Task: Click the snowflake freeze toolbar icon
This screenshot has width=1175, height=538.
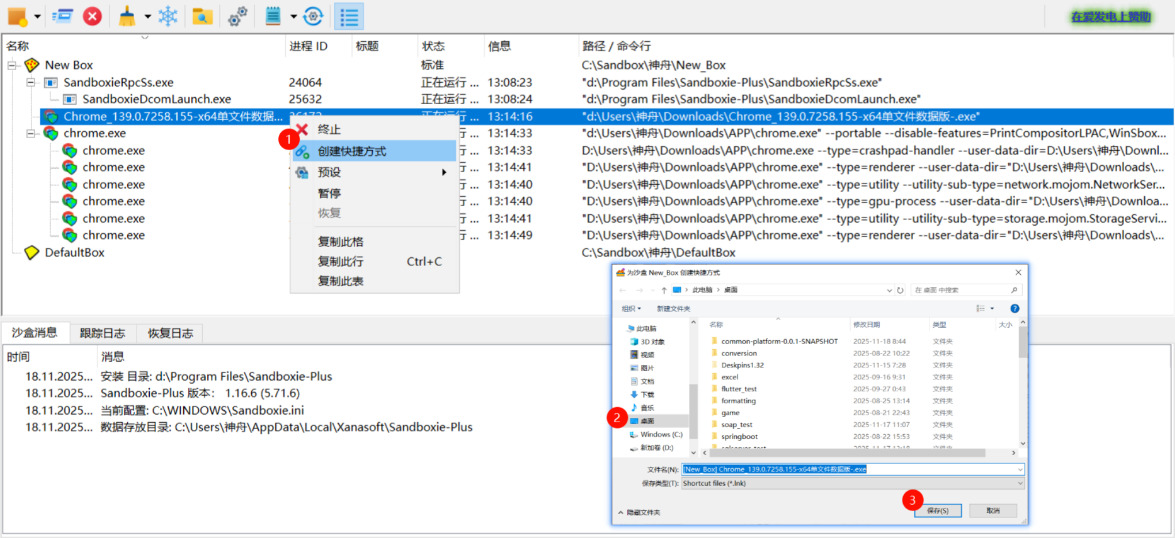Action: click(168, 16)
